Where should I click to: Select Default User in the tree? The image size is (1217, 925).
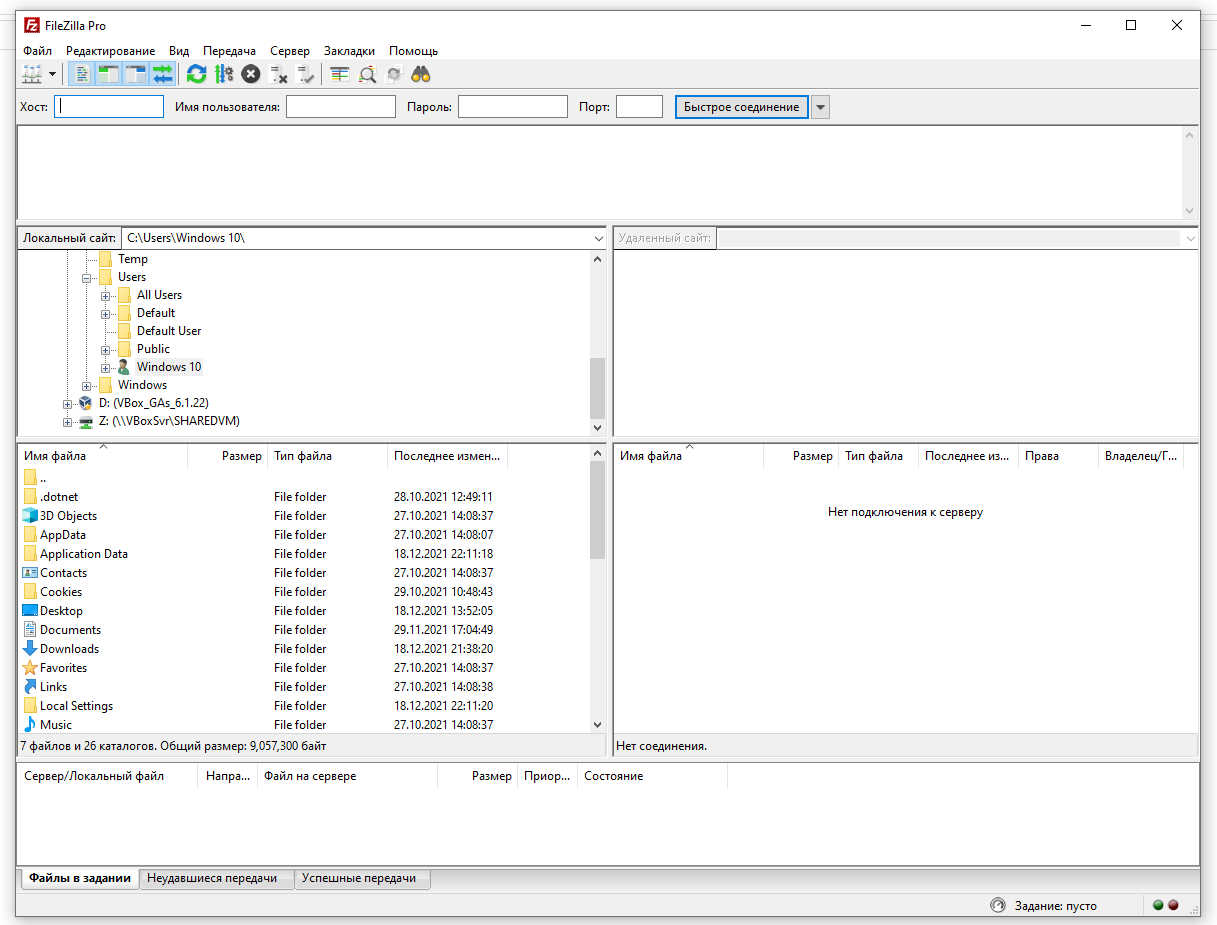coord(169,331)
